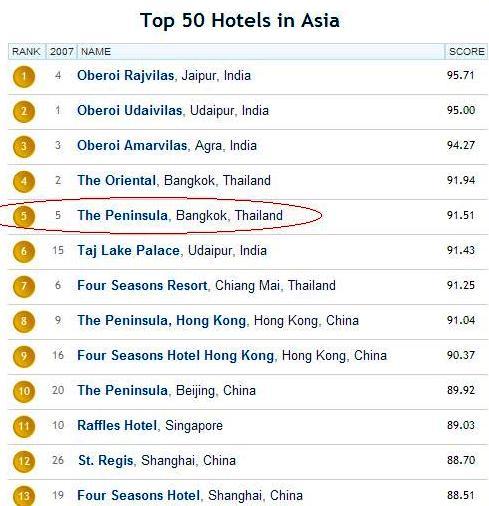This screenshot has height=506, width=489.
Task: Click the gold rank 1 badge
Action: coord(24,77)
